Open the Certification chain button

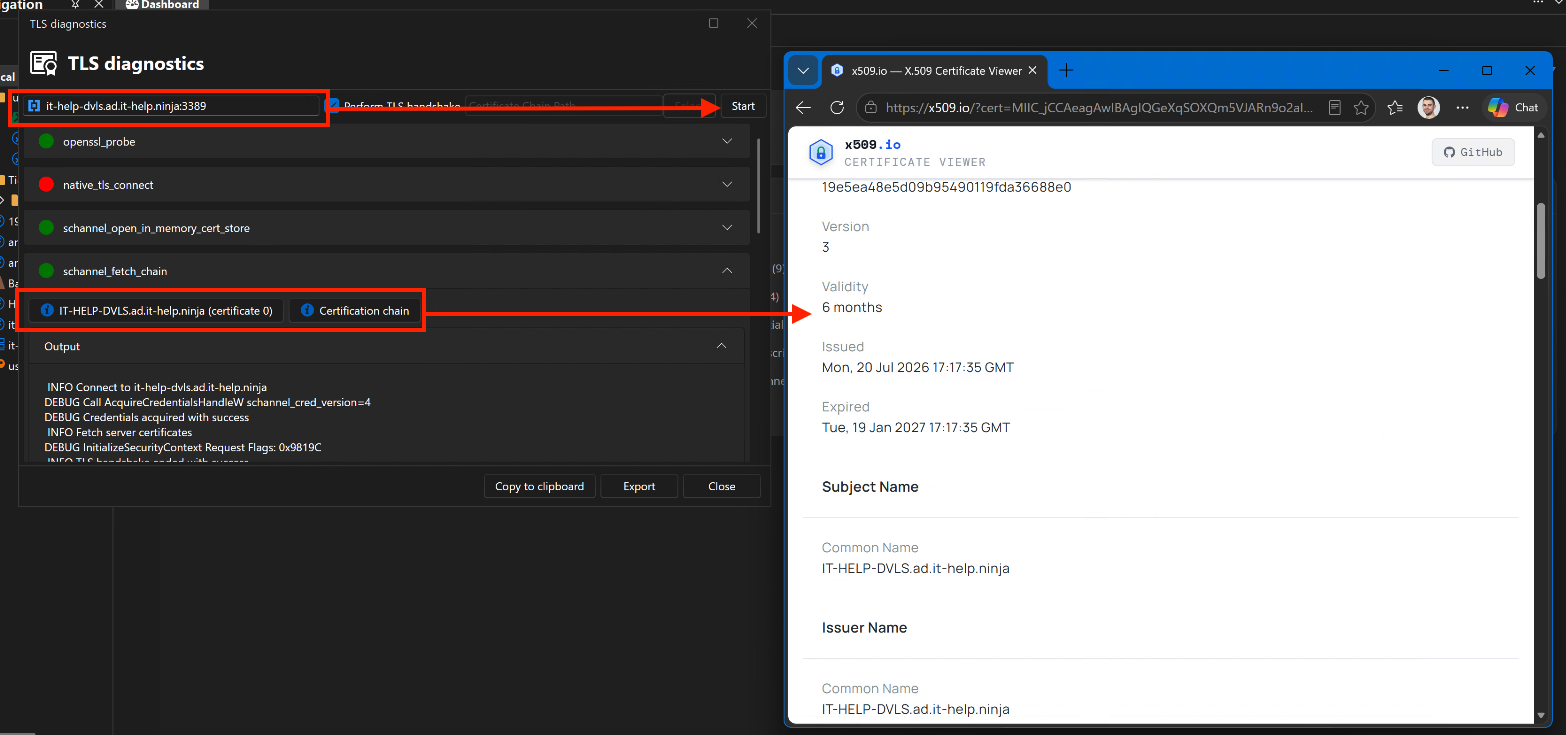(x=355, y=311)
